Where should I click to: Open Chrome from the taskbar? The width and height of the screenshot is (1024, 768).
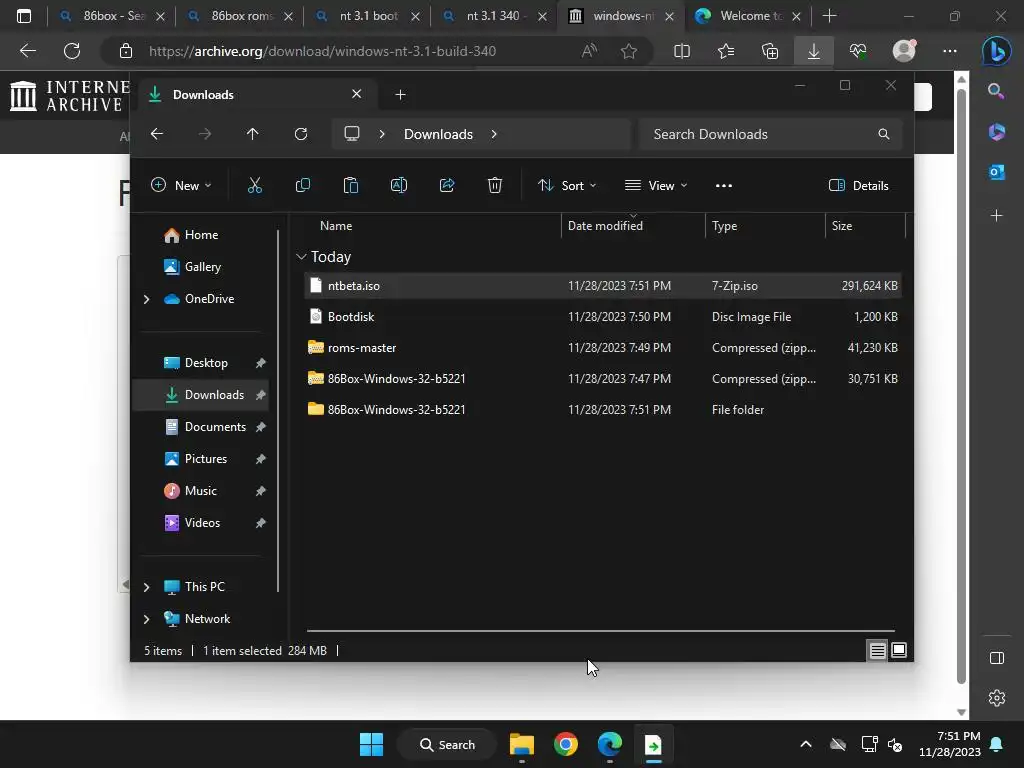point(566,744)
